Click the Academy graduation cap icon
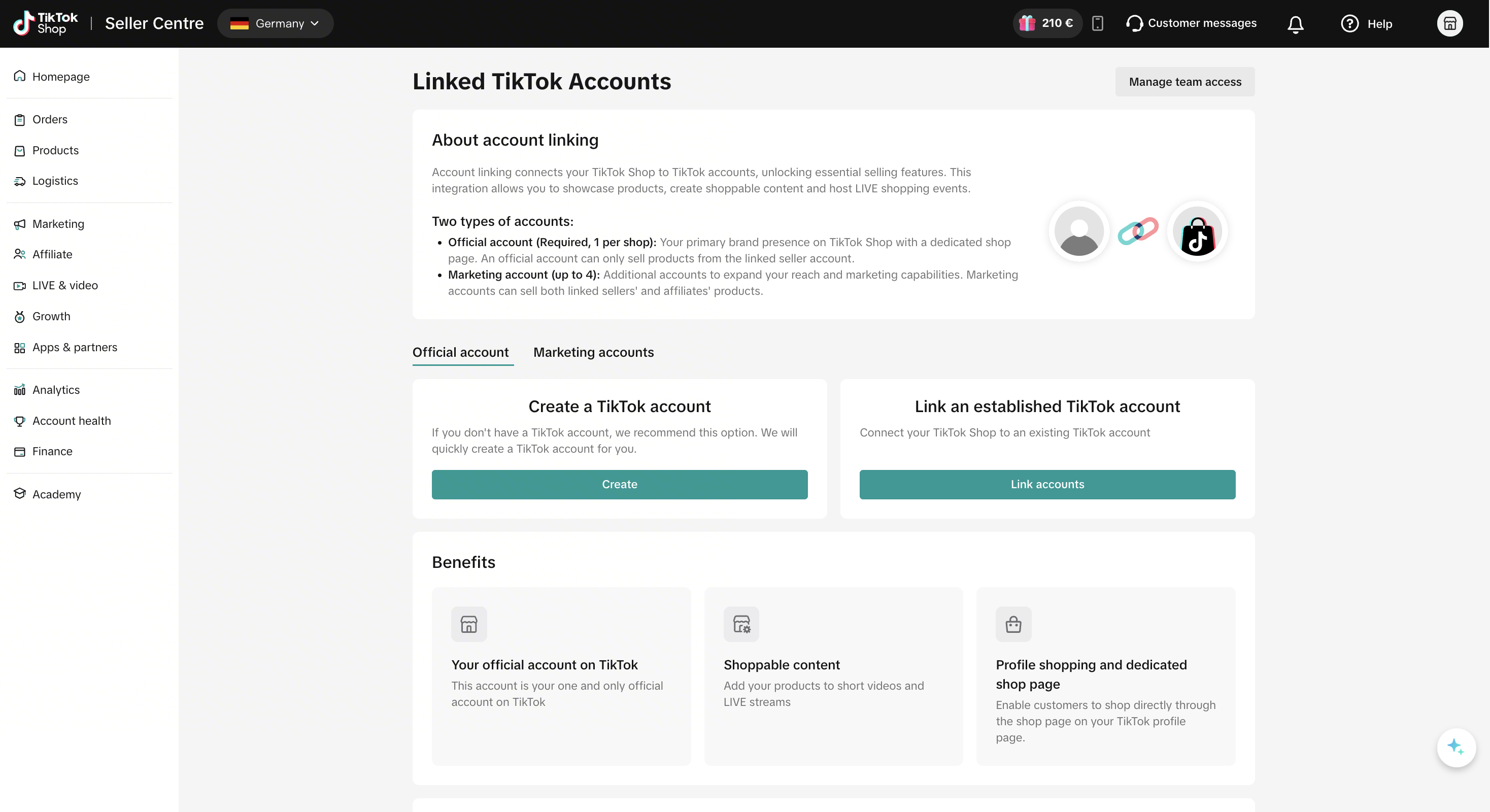The image size is (1490, 812). point(20,494)
